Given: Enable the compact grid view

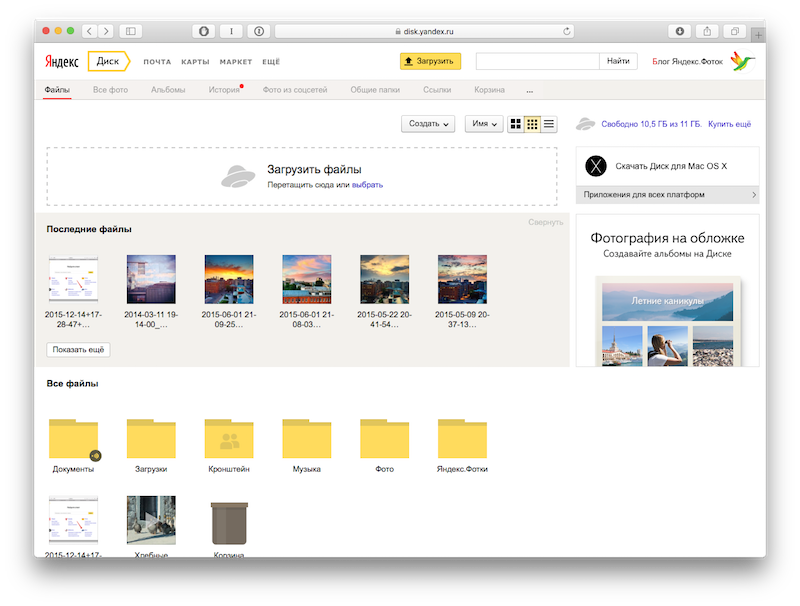Looking at the screenshot, I should pos(532,123).
